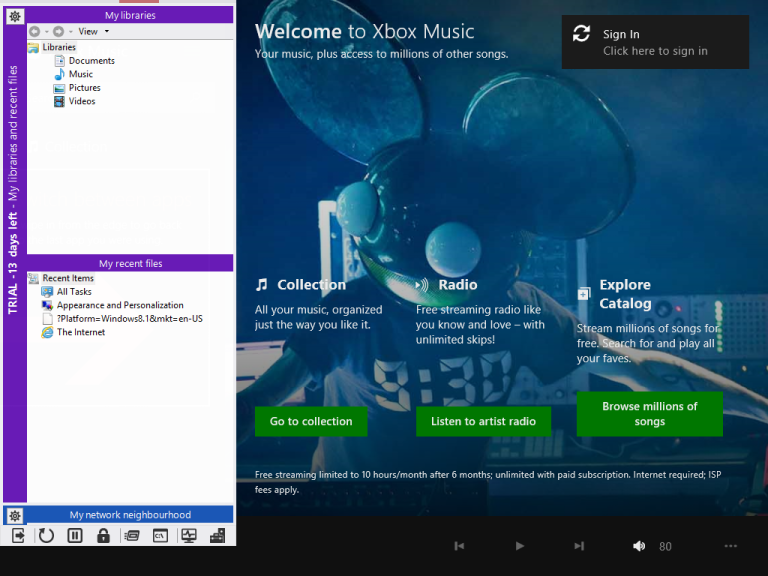Click the Explore Catalog heading

tap(625, 294)
